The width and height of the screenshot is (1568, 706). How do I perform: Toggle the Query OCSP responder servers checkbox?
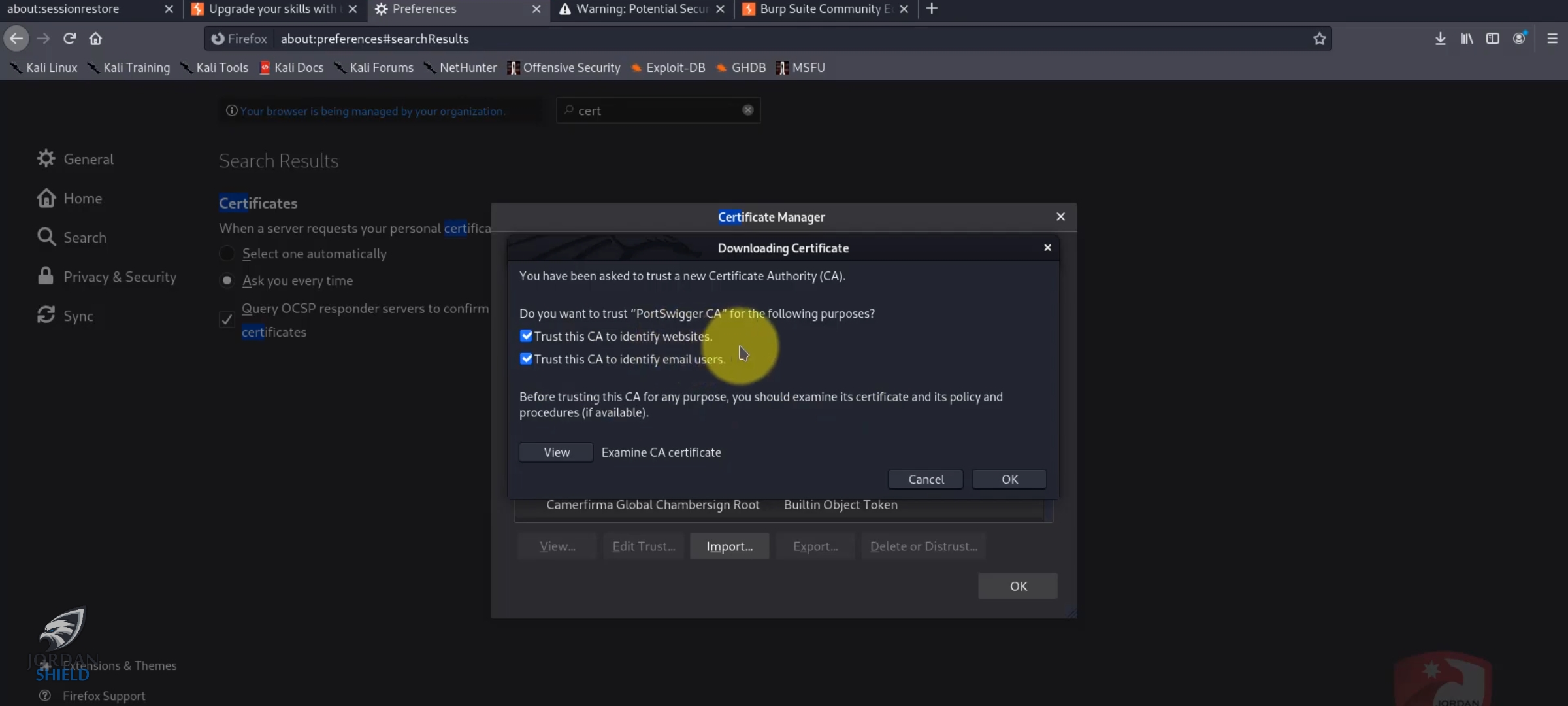point(227,320)
